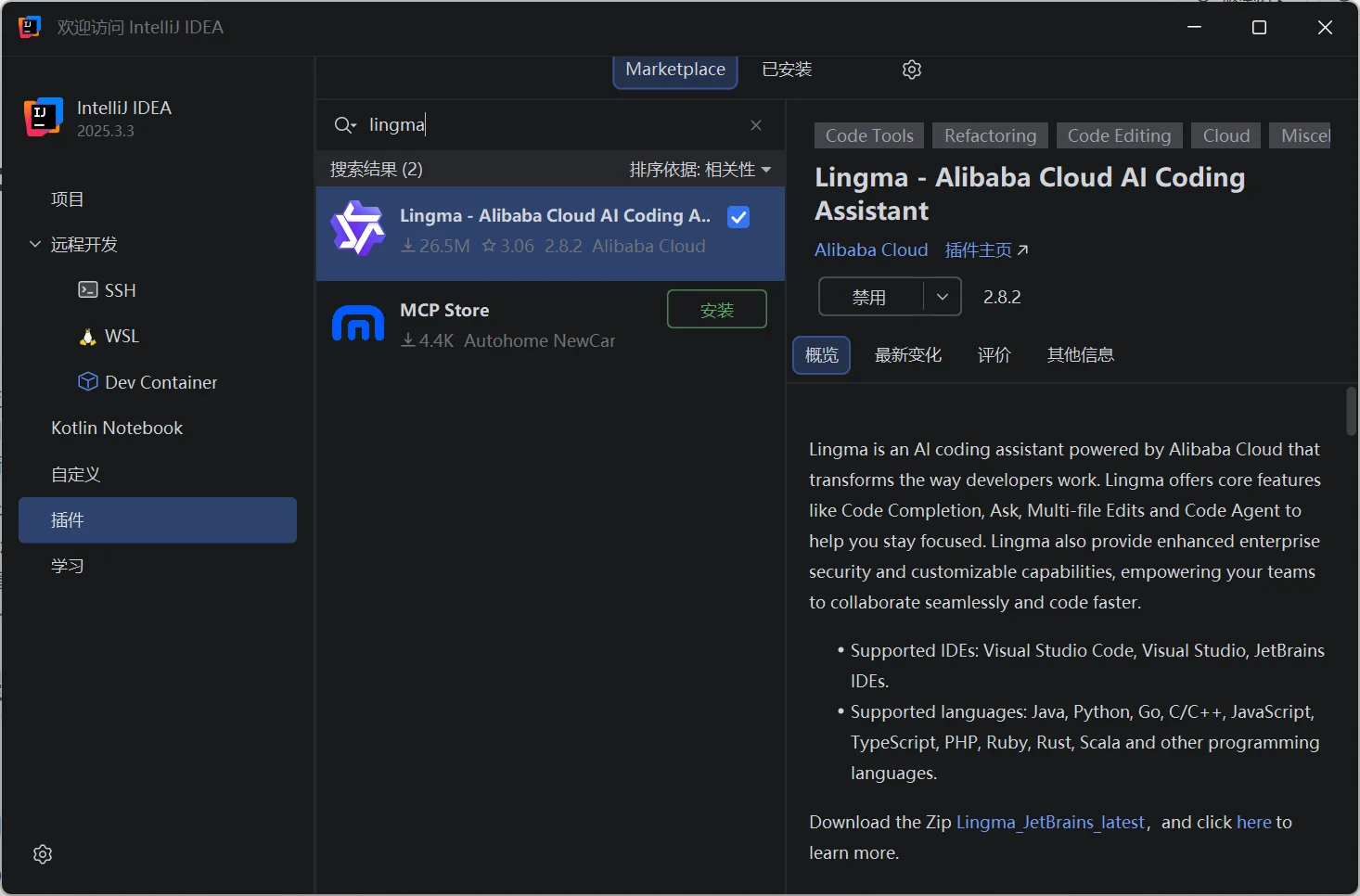
Task: Click the MCP Store plugin logo
Action: 358,324
